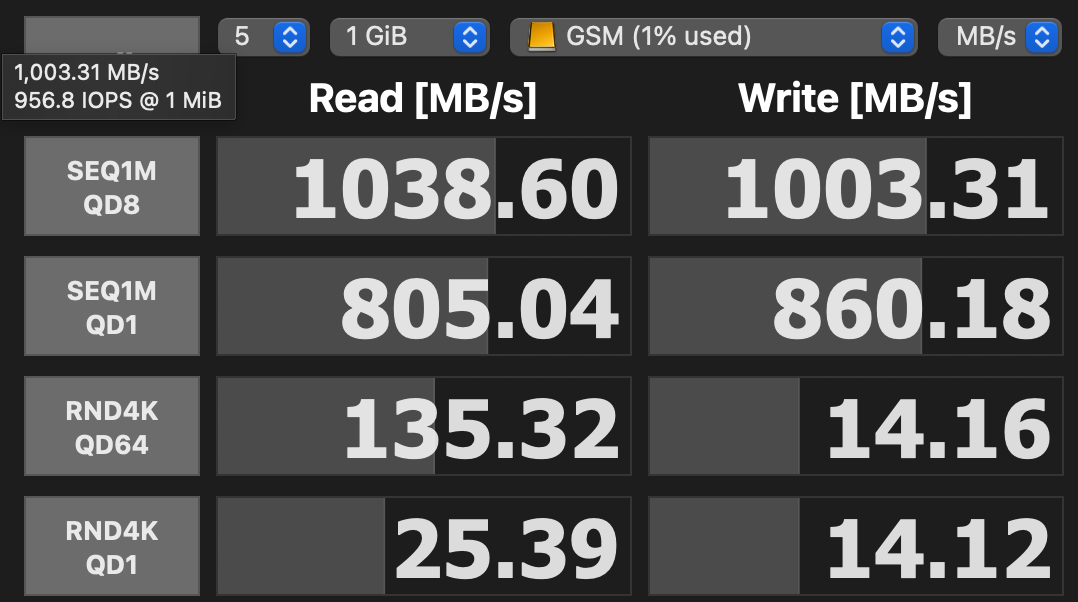
Task: Open the GSM drive selector arrows
Action: (x=898, y=37)
